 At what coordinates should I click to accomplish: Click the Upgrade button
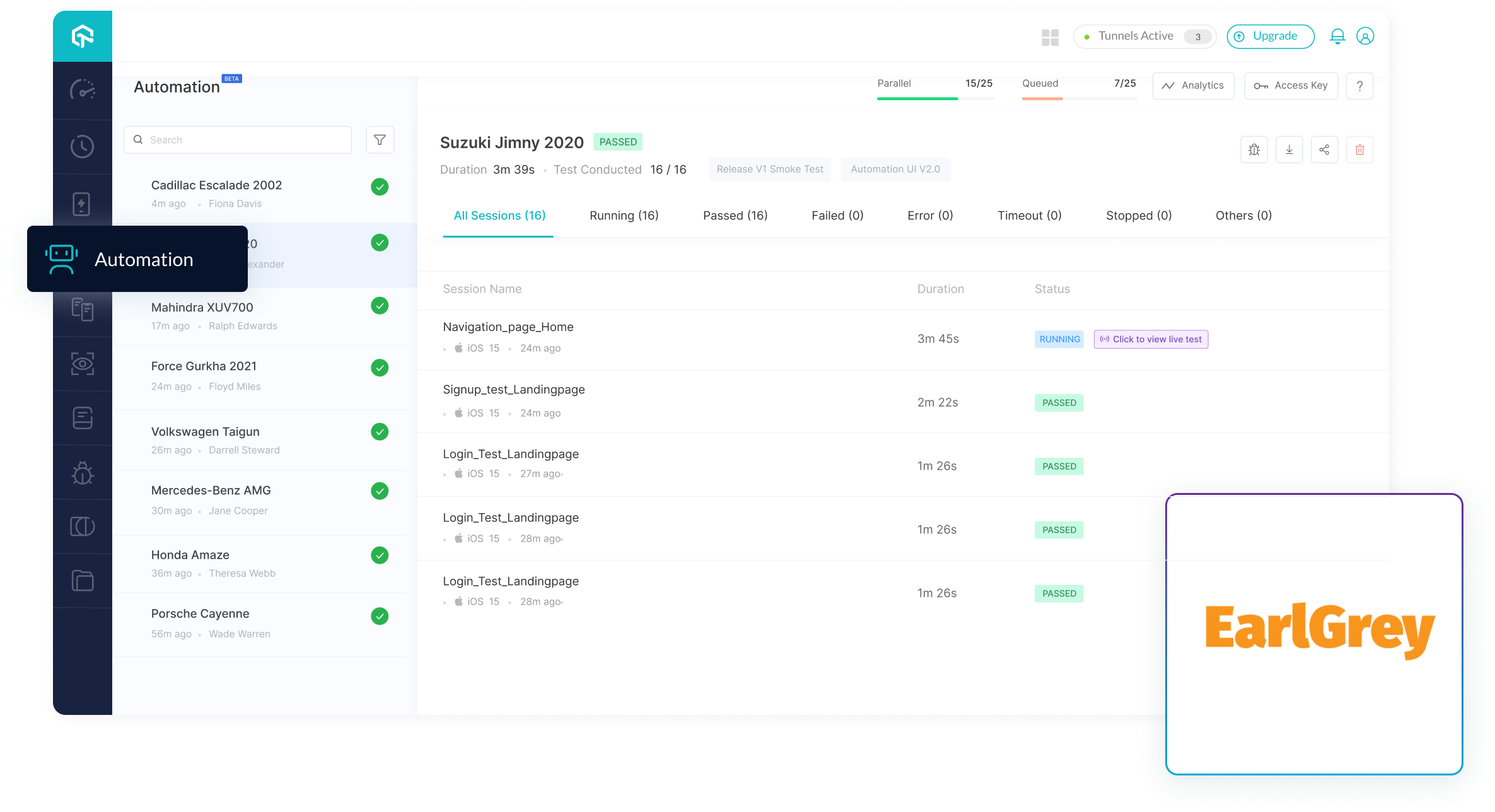point(1270,37)
